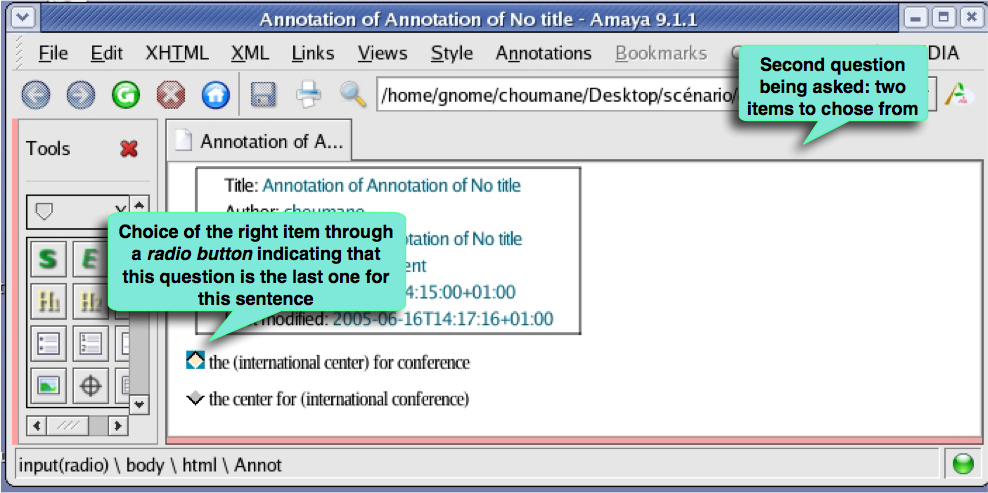Close the Tools panel with red X
Image resolution: width=988 pixels, height=493 pixels.
tap(129, 149)
